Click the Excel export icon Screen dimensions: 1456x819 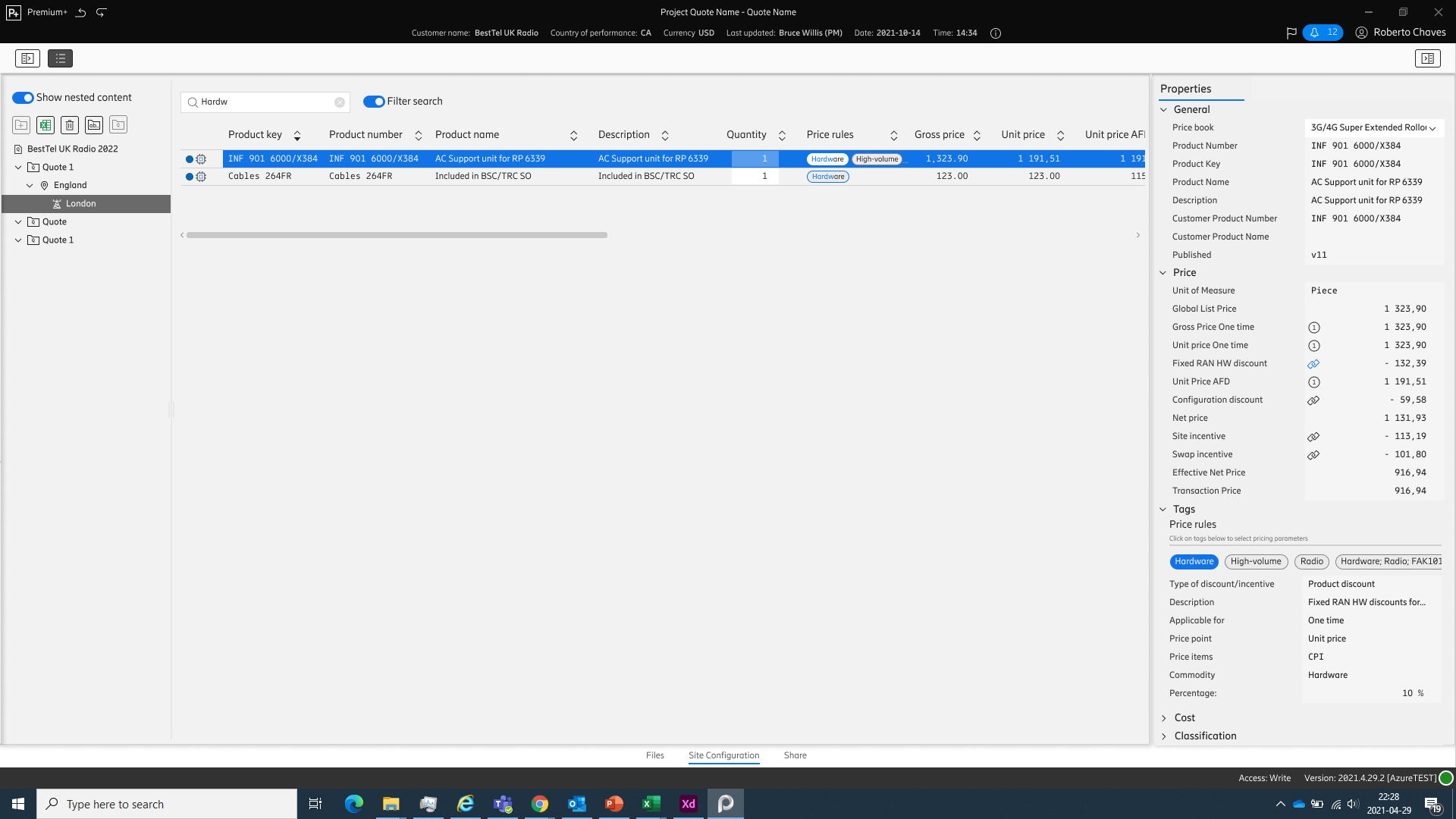pyautogui.click(x=45, y=125)
